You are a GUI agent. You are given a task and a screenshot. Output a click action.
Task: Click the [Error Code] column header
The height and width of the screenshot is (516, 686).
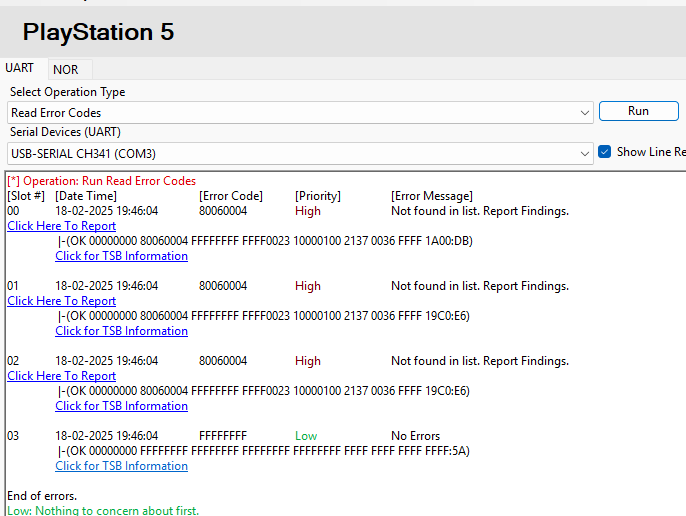231,196
